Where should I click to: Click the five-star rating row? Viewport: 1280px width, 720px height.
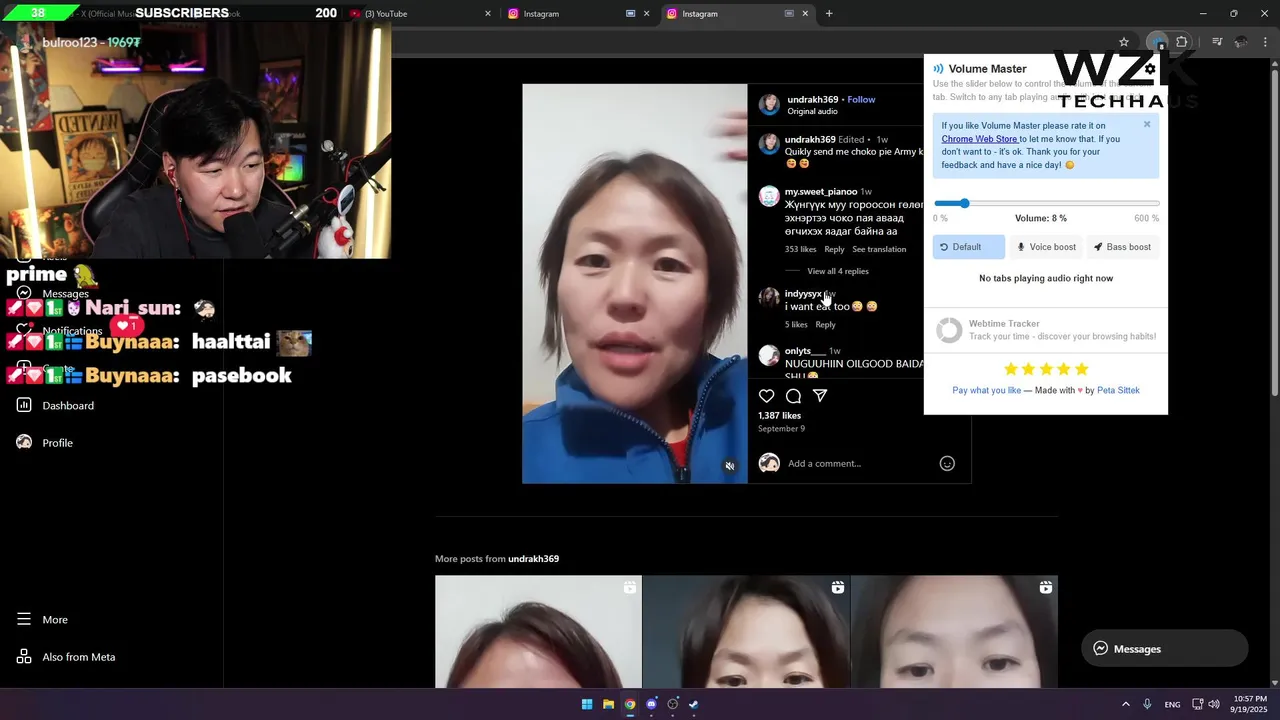(1046, 369)
